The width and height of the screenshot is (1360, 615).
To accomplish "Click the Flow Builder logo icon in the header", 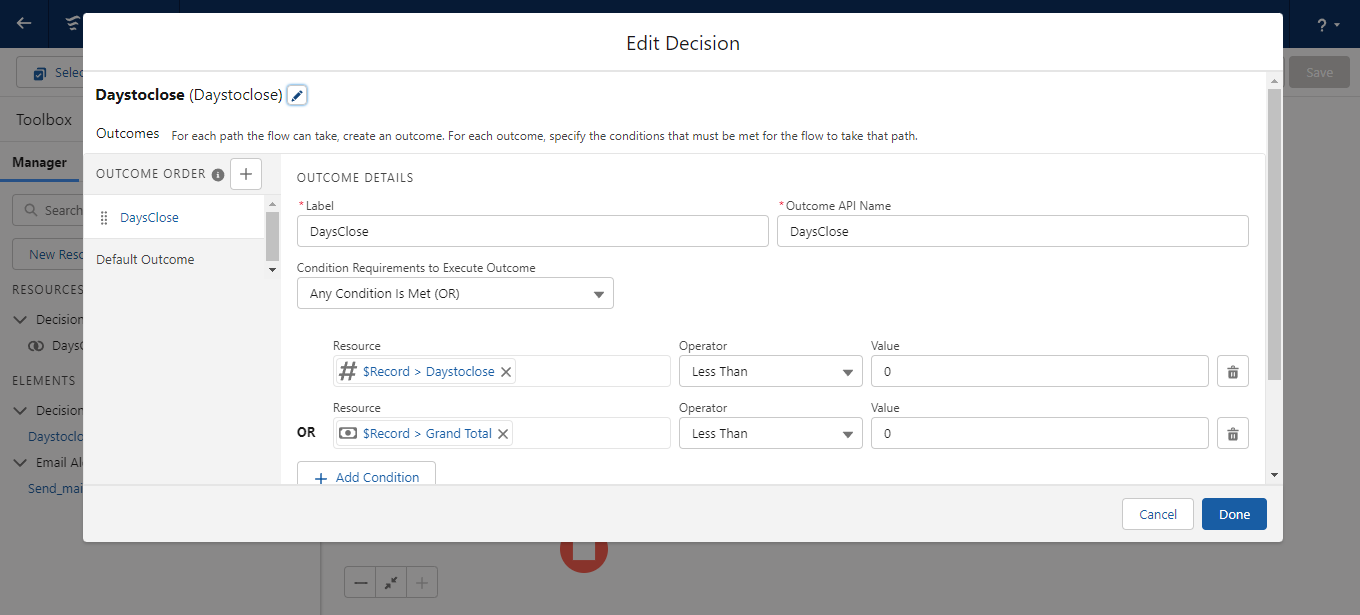I will [x=73, y=24].
